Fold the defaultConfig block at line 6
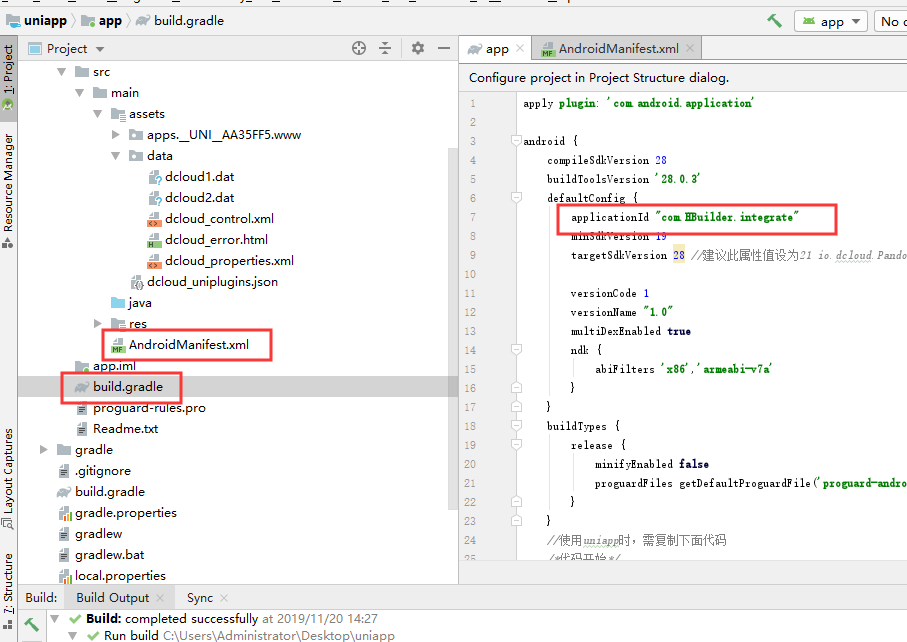907x642 pixels. pos(517,198)
